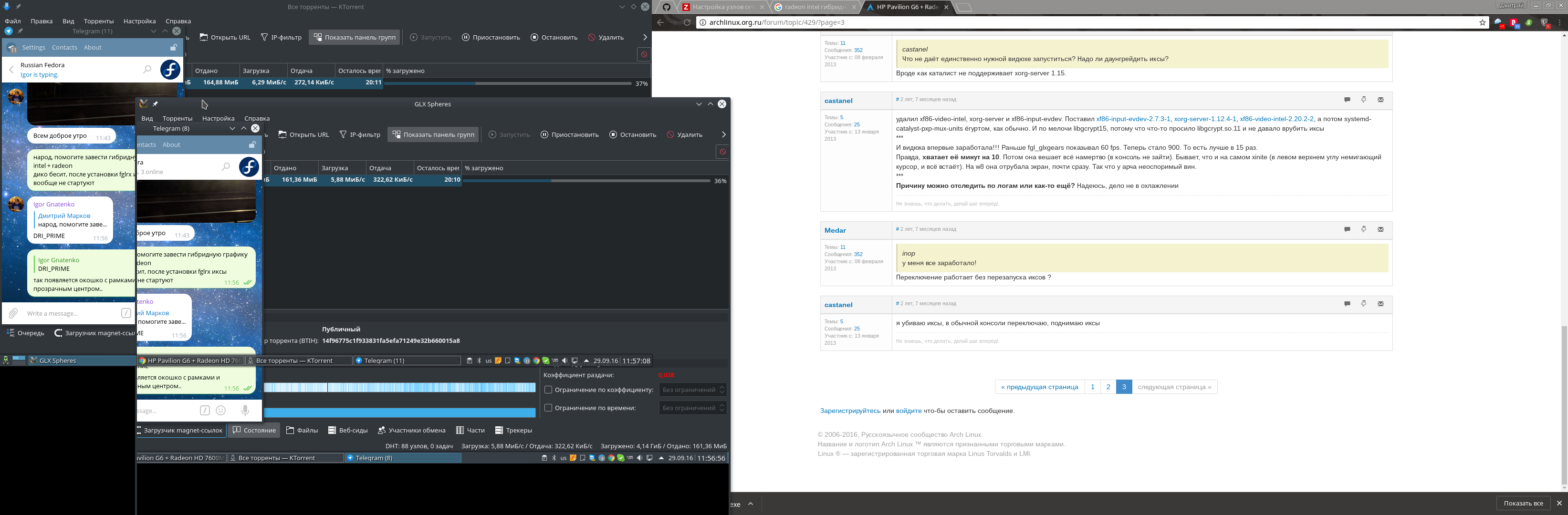Open the Без ограничений spinbox for Ограничение по времени

(693, 408)
